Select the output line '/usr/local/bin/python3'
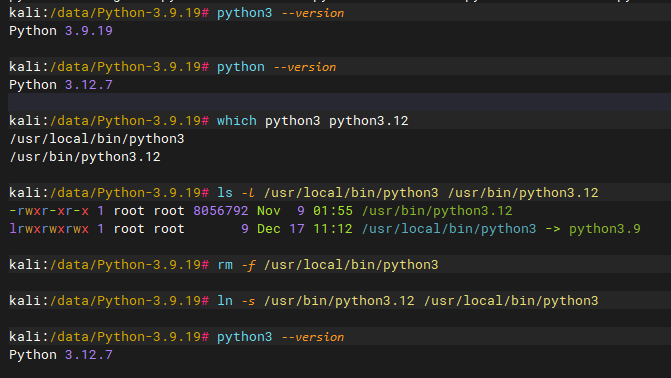The width and height of the screenshot is (671, 378). pyautogui.click(x=97, y=139)
